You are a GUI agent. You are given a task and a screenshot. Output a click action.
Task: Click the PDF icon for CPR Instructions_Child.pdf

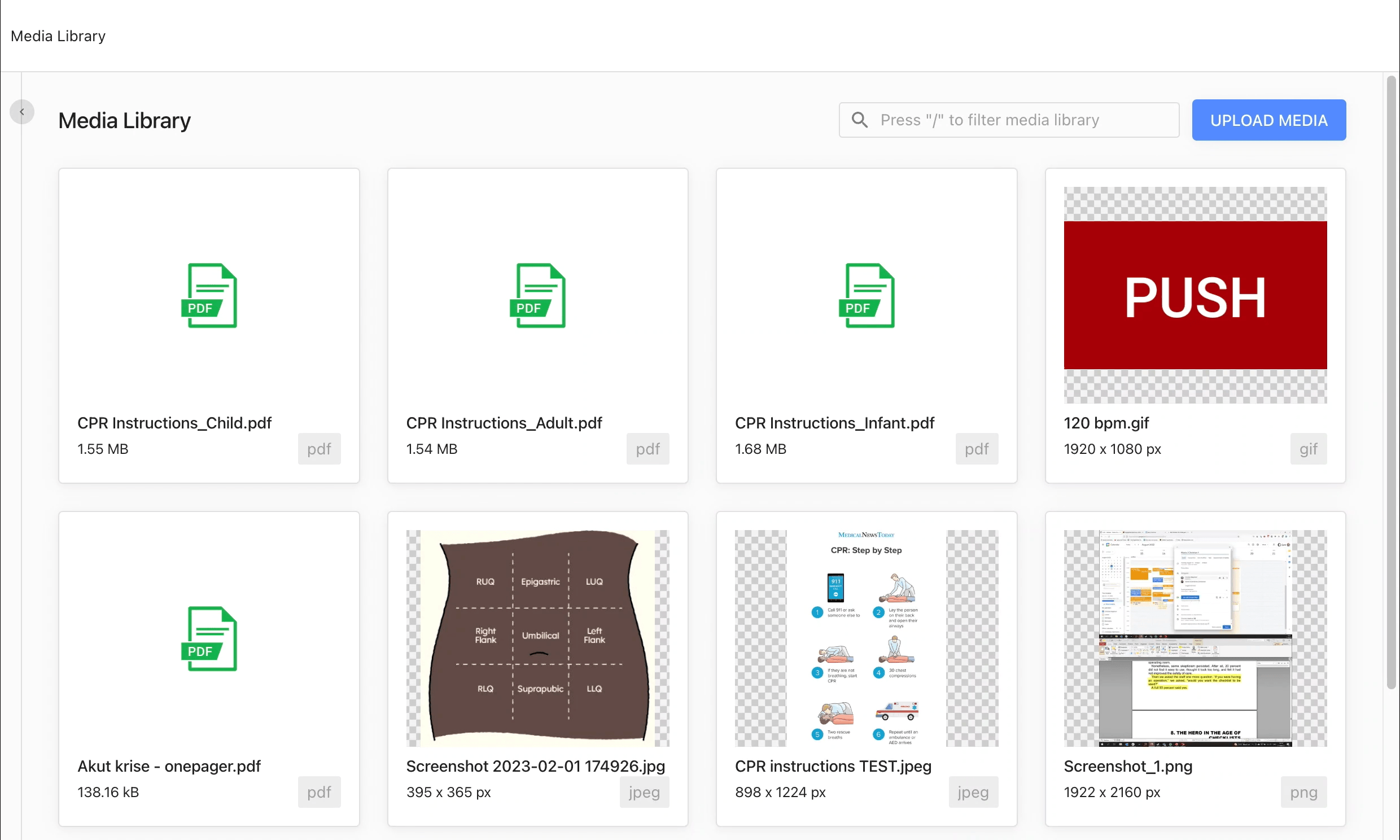click(x=209, y=295)
